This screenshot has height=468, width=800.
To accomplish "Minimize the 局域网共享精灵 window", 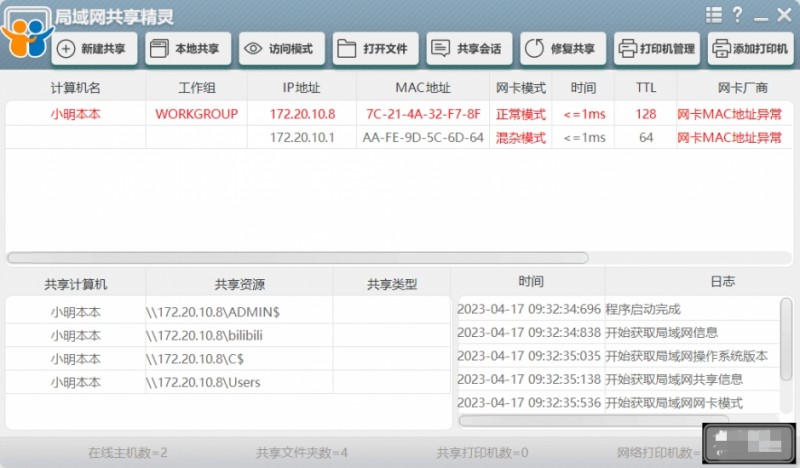I will (x=761, y=19).
